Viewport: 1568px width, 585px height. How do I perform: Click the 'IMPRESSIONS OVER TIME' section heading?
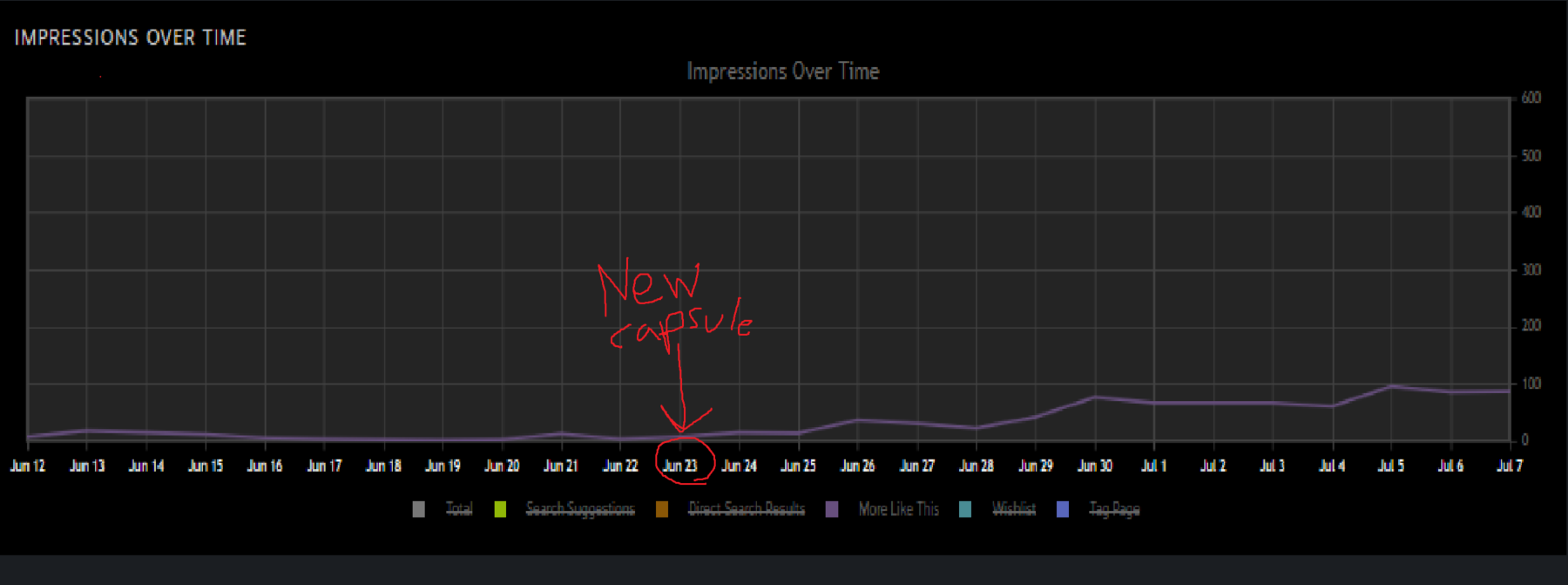[131, 37]
